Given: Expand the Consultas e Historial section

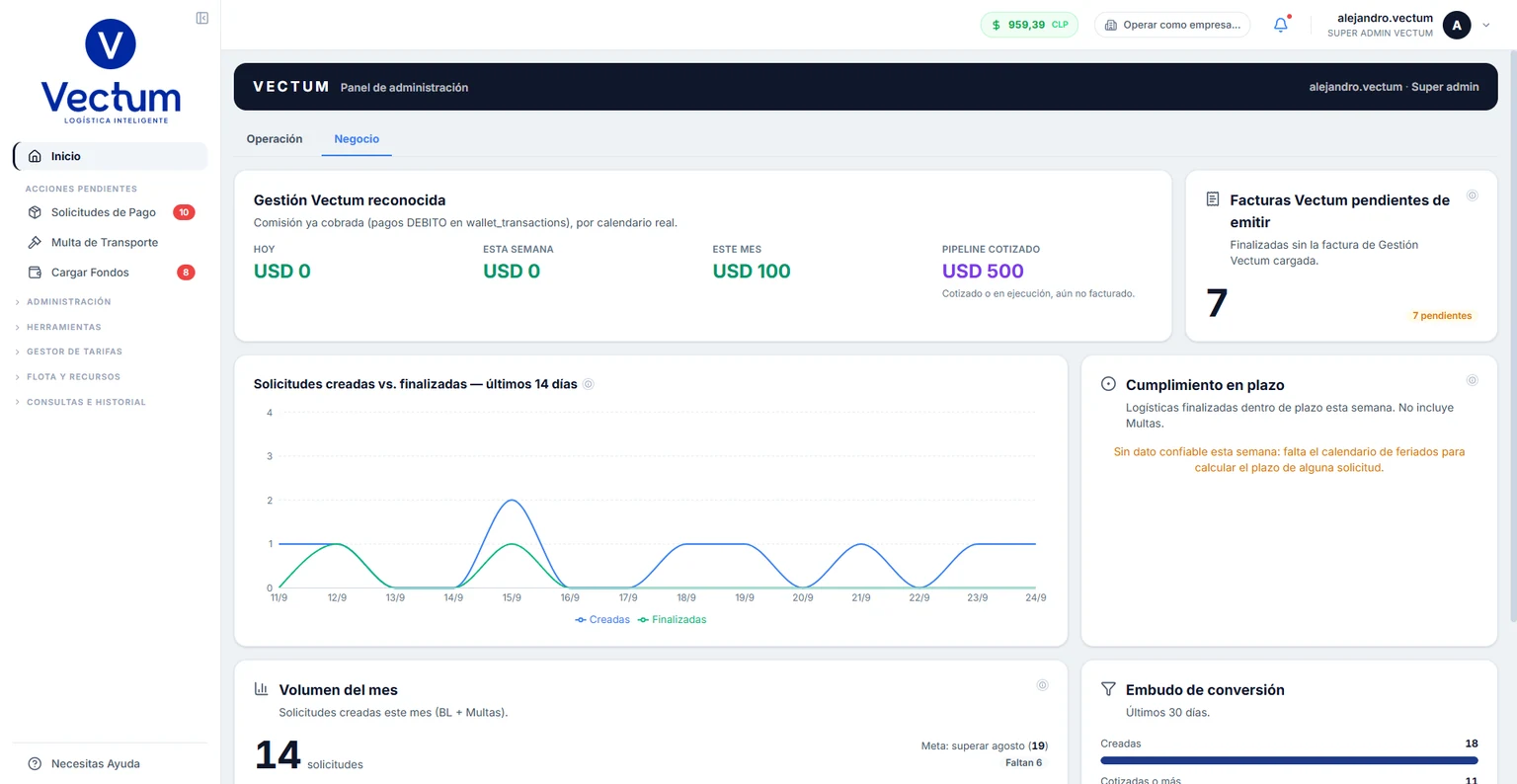Looking at the screenshot, I should [81, 402].
